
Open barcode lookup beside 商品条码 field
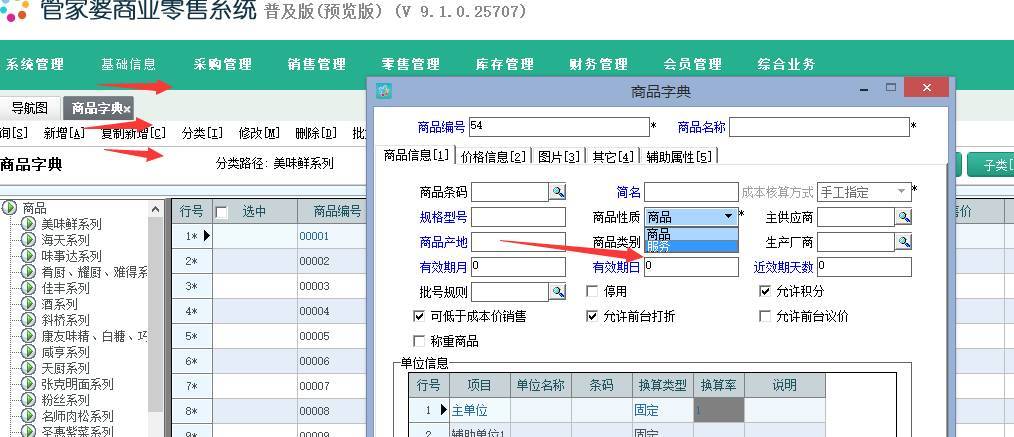point(557,192)
